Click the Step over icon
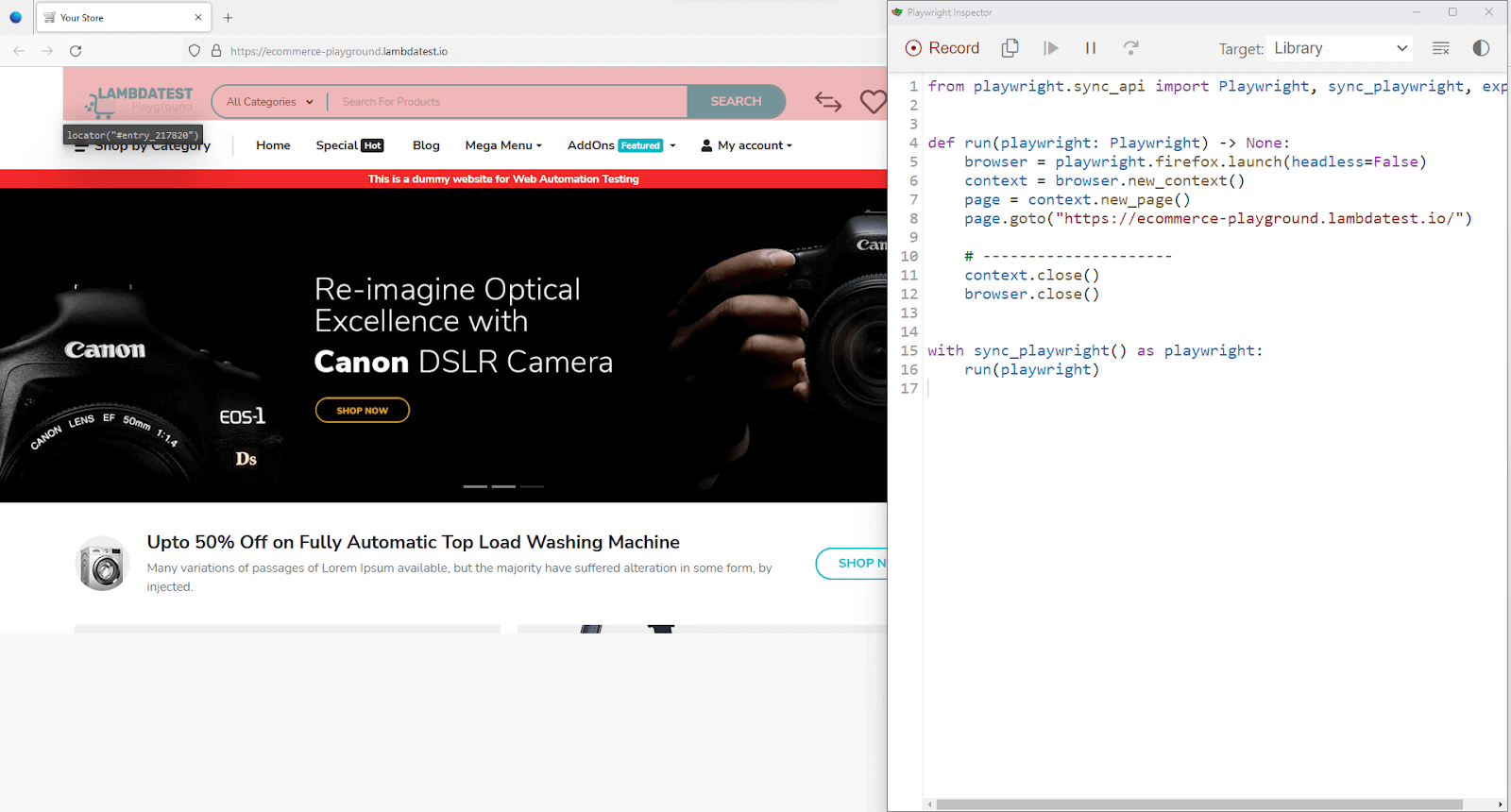Screen dimensions: 1511x812 1130,48
